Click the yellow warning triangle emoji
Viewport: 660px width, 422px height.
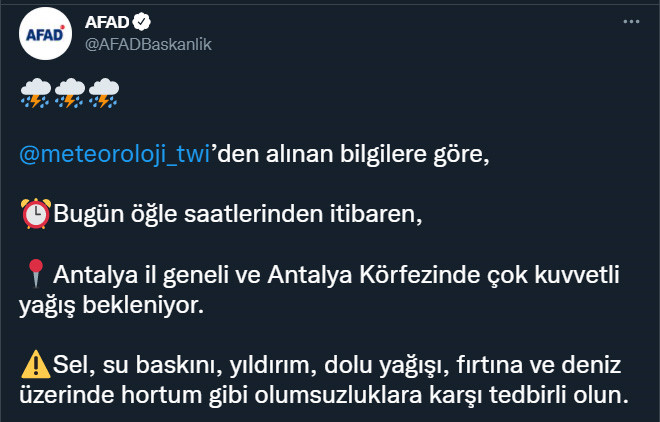tap(36, 364)
